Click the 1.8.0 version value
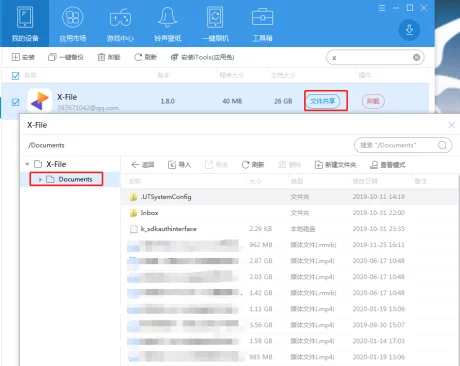460x366 pixels. coord(167,101)
